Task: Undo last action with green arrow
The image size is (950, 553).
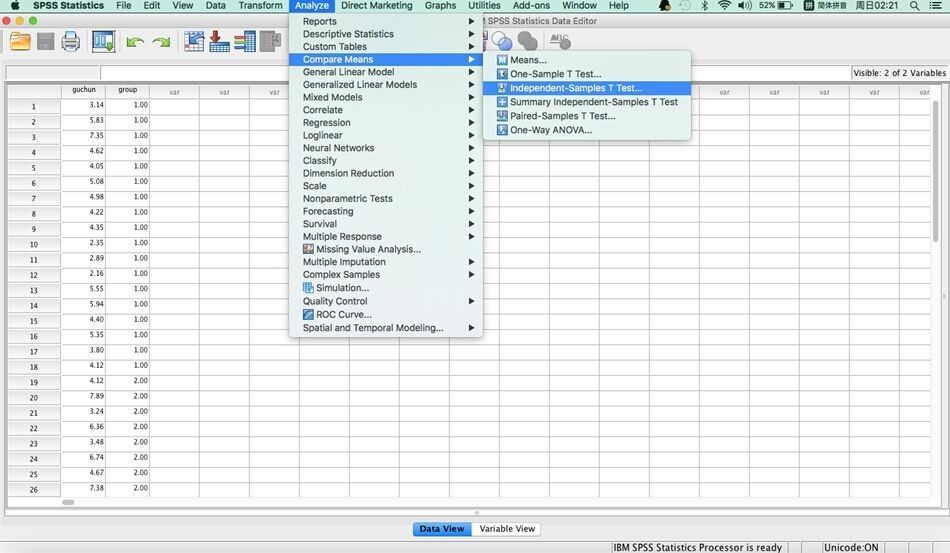Action: (x=135, y=42)
